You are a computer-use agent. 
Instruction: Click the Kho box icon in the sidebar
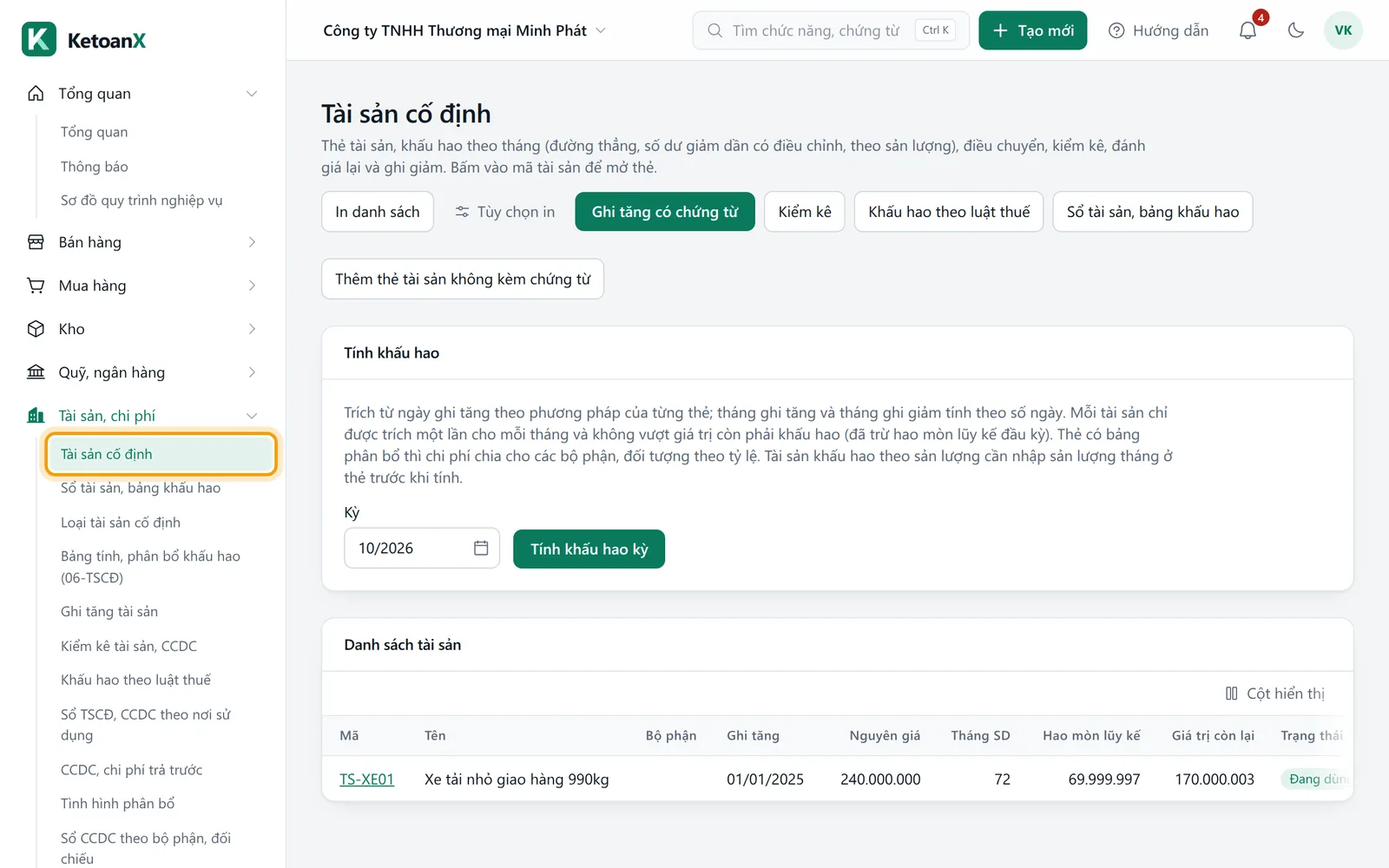click(x=36, y=329)
